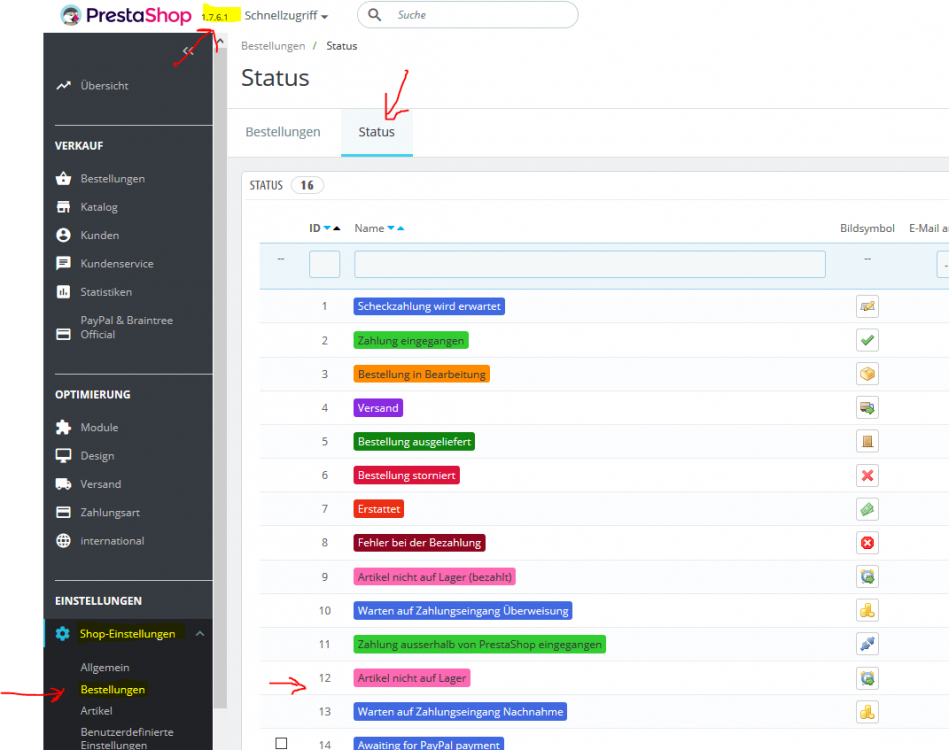This screenshot has width=949, height=750.
Task: Open Zahlungsart sidebar link
Action: coord(110,512)
